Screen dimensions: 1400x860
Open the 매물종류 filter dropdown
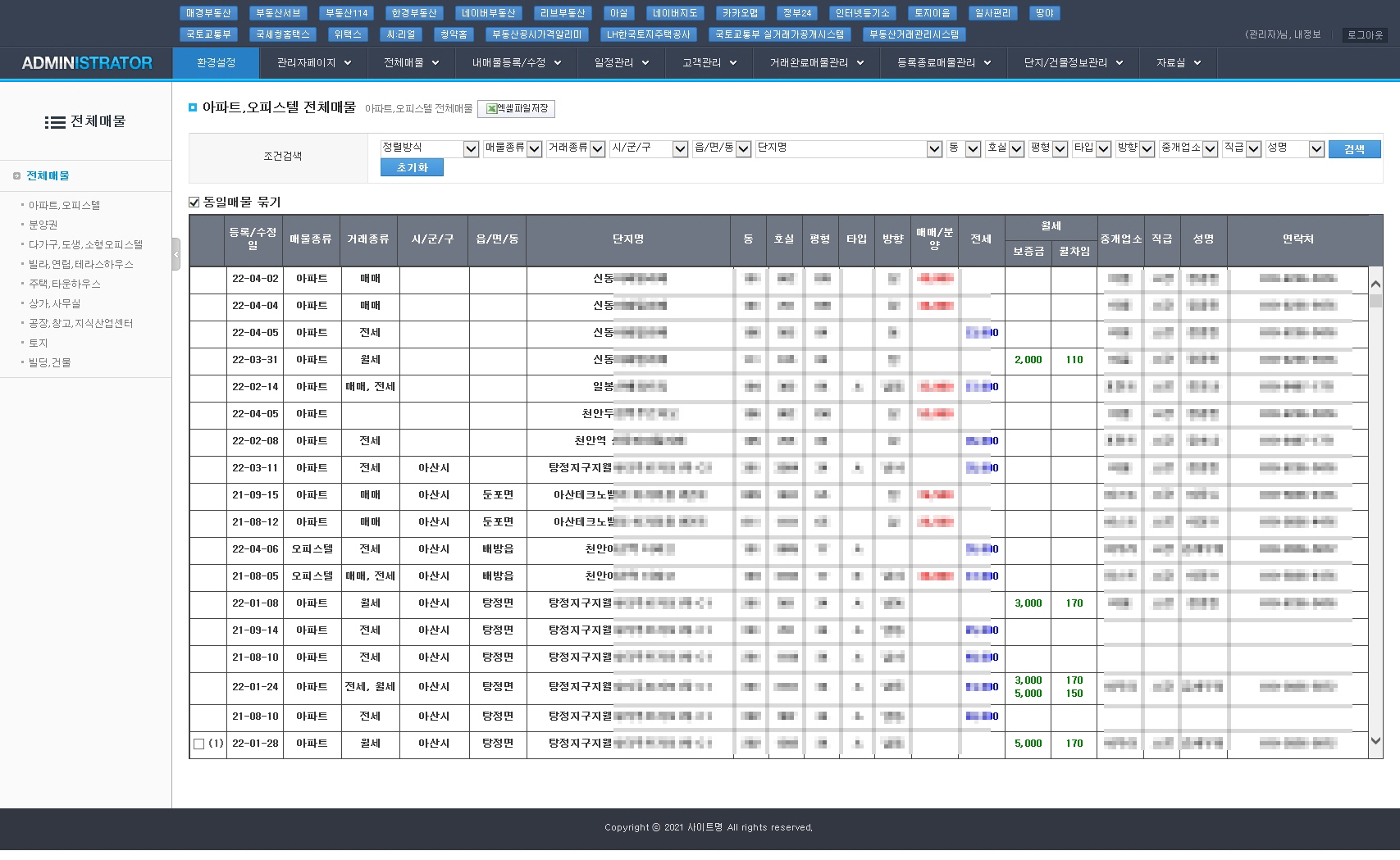pos(534,148)
